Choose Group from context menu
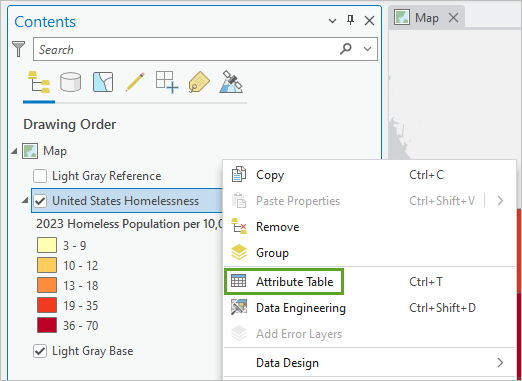This screenshot has height=381, width=522. [369, 253]
